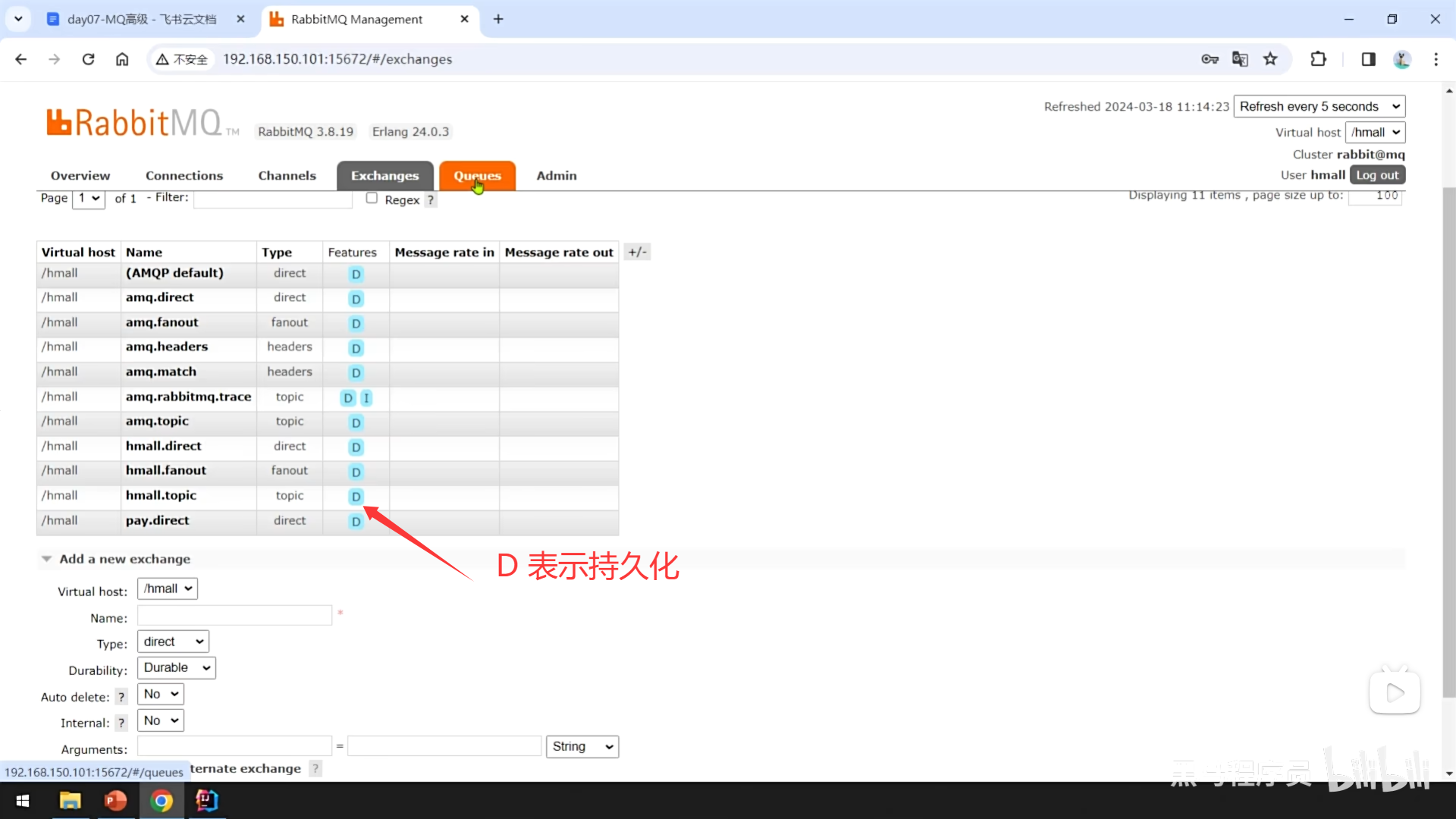1456x819 pixels.
Task: Open the Google Translate icon in address bar
Action: [1240, 59]
